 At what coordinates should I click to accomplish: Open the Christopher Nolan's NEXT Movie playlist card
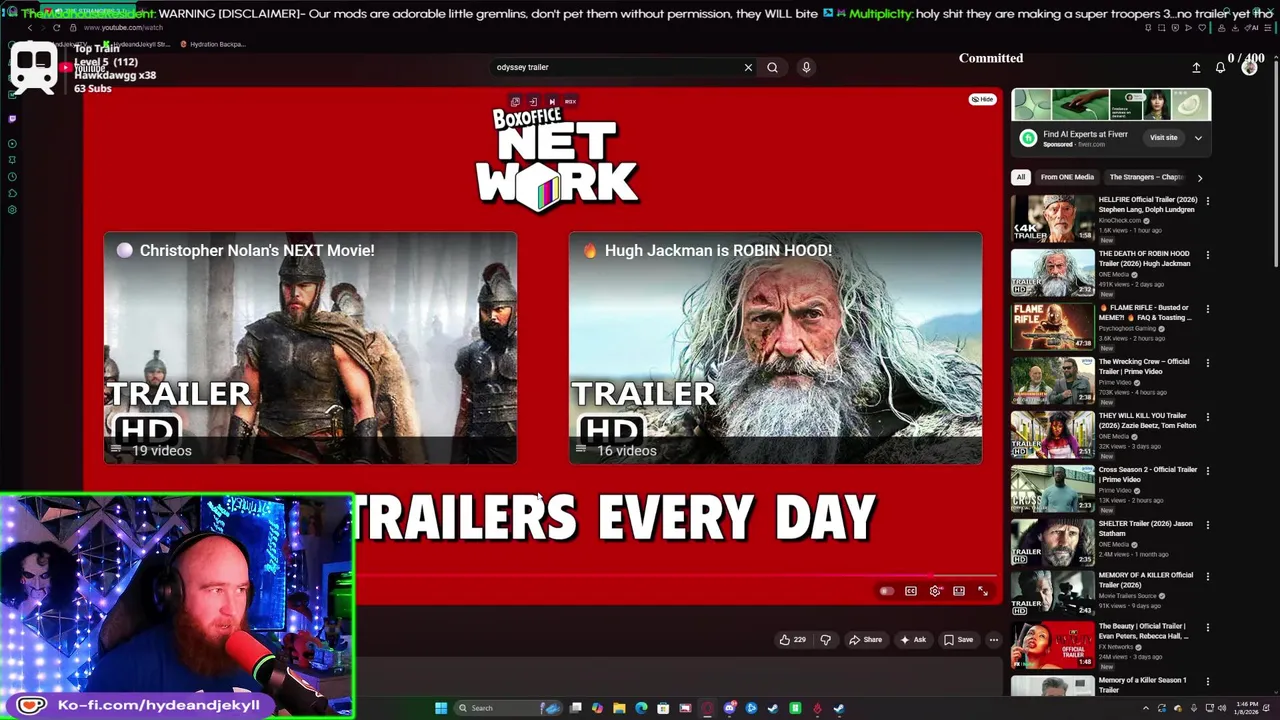[310, 348]
